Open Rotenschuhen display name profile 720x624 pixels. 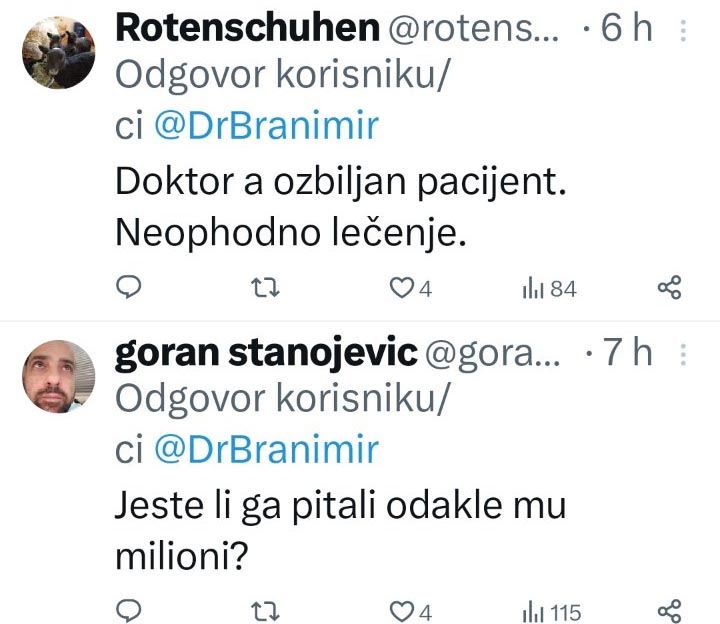coord(248,28)
